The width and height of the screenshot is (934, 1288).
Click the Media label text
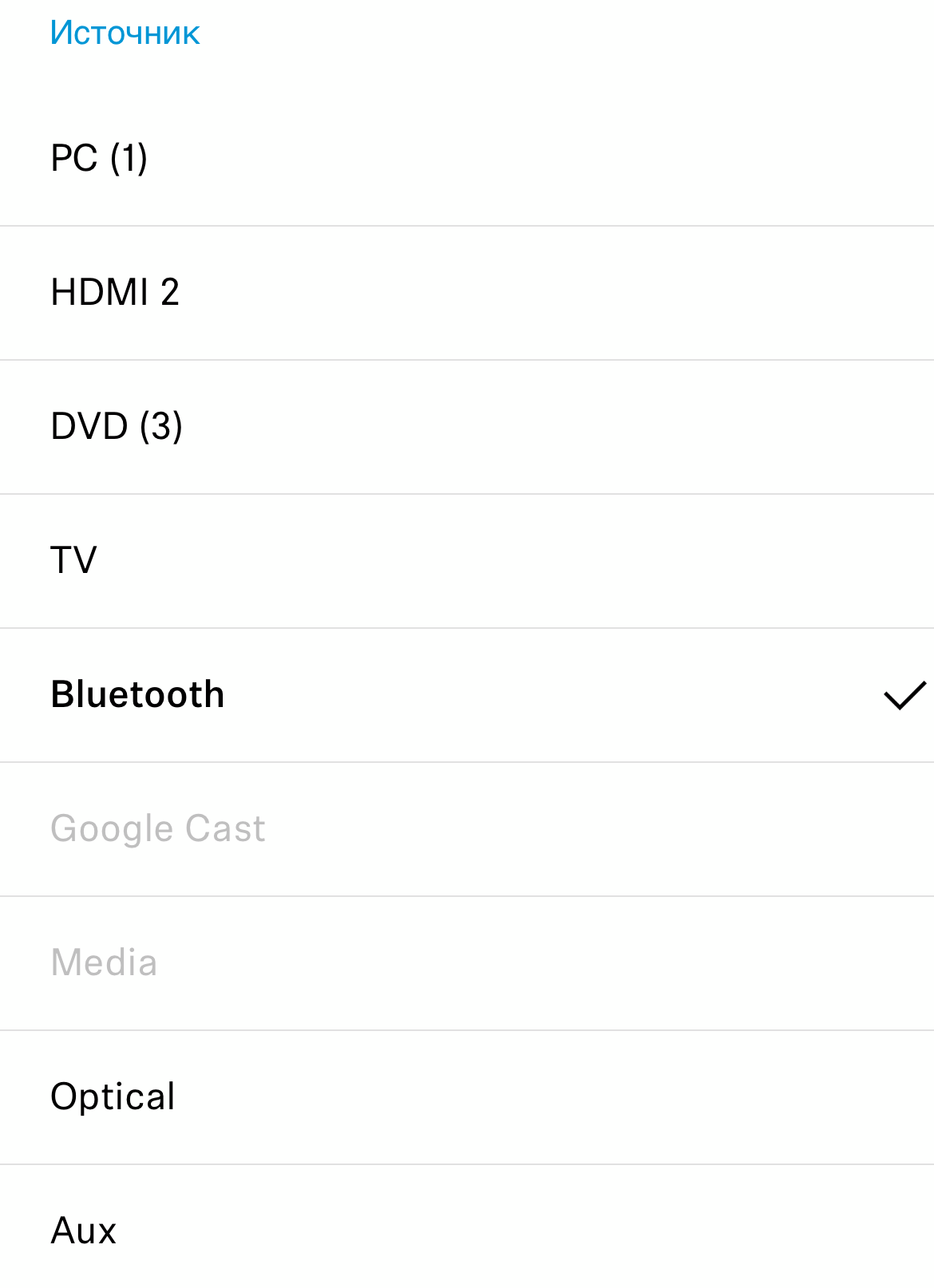(x=104, y=962)
